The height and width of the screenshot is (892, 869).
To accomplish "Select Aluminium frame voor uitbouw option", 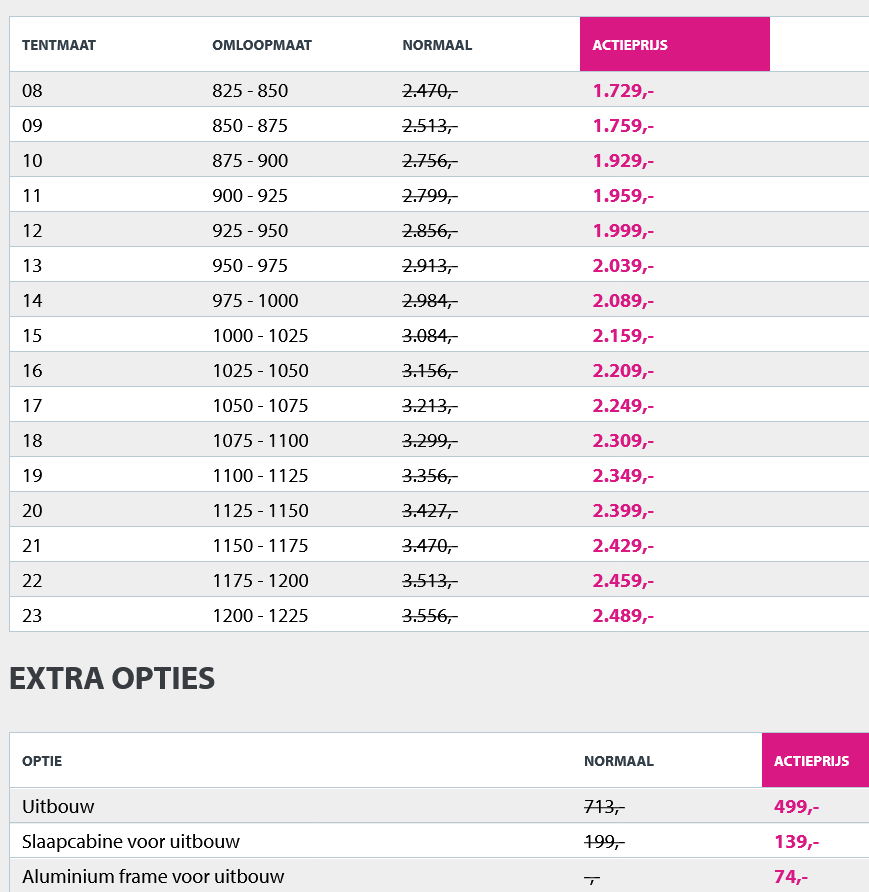I will tap(153, 877).
